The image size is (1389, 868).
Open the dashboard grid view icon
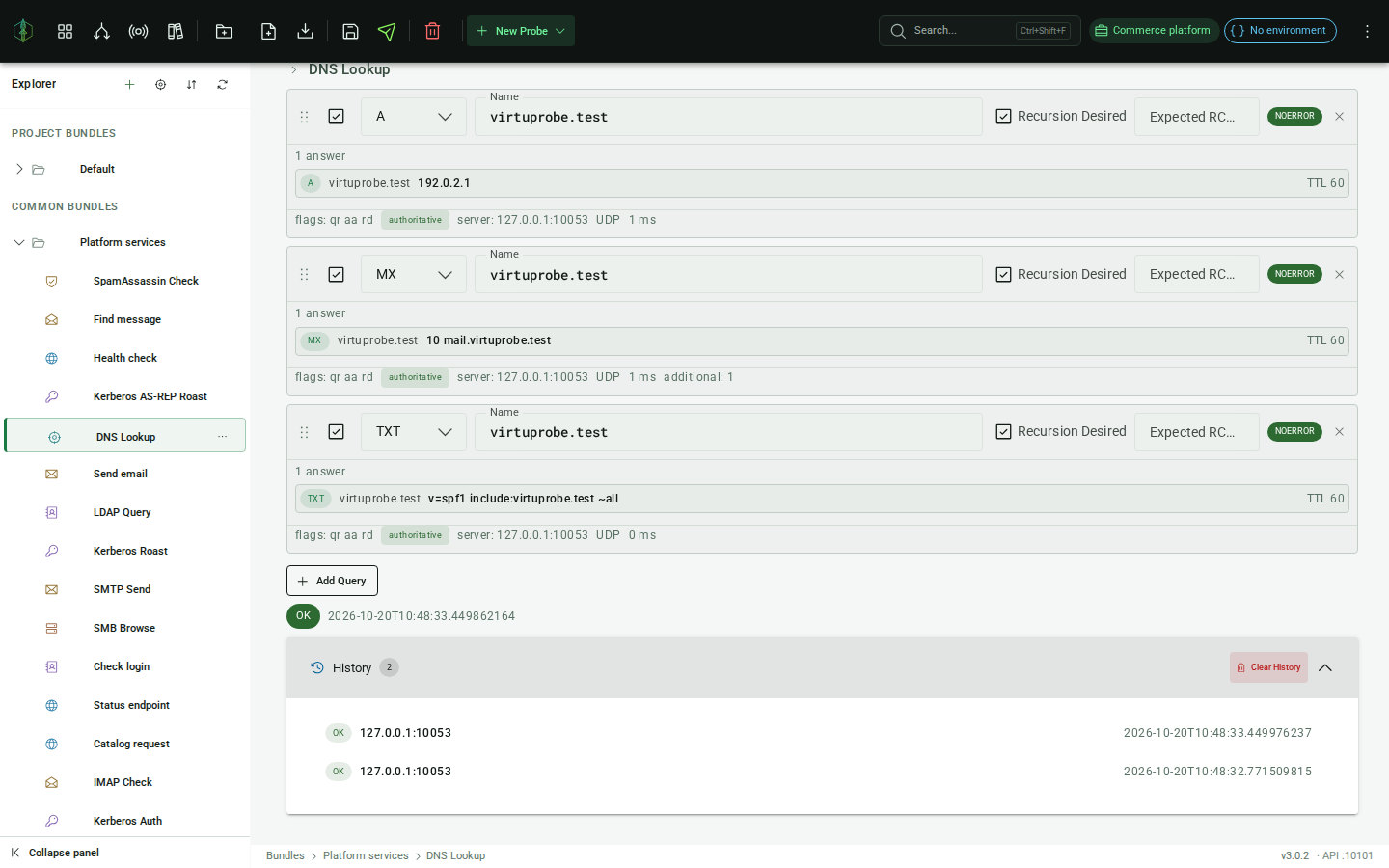click(65, 31)
